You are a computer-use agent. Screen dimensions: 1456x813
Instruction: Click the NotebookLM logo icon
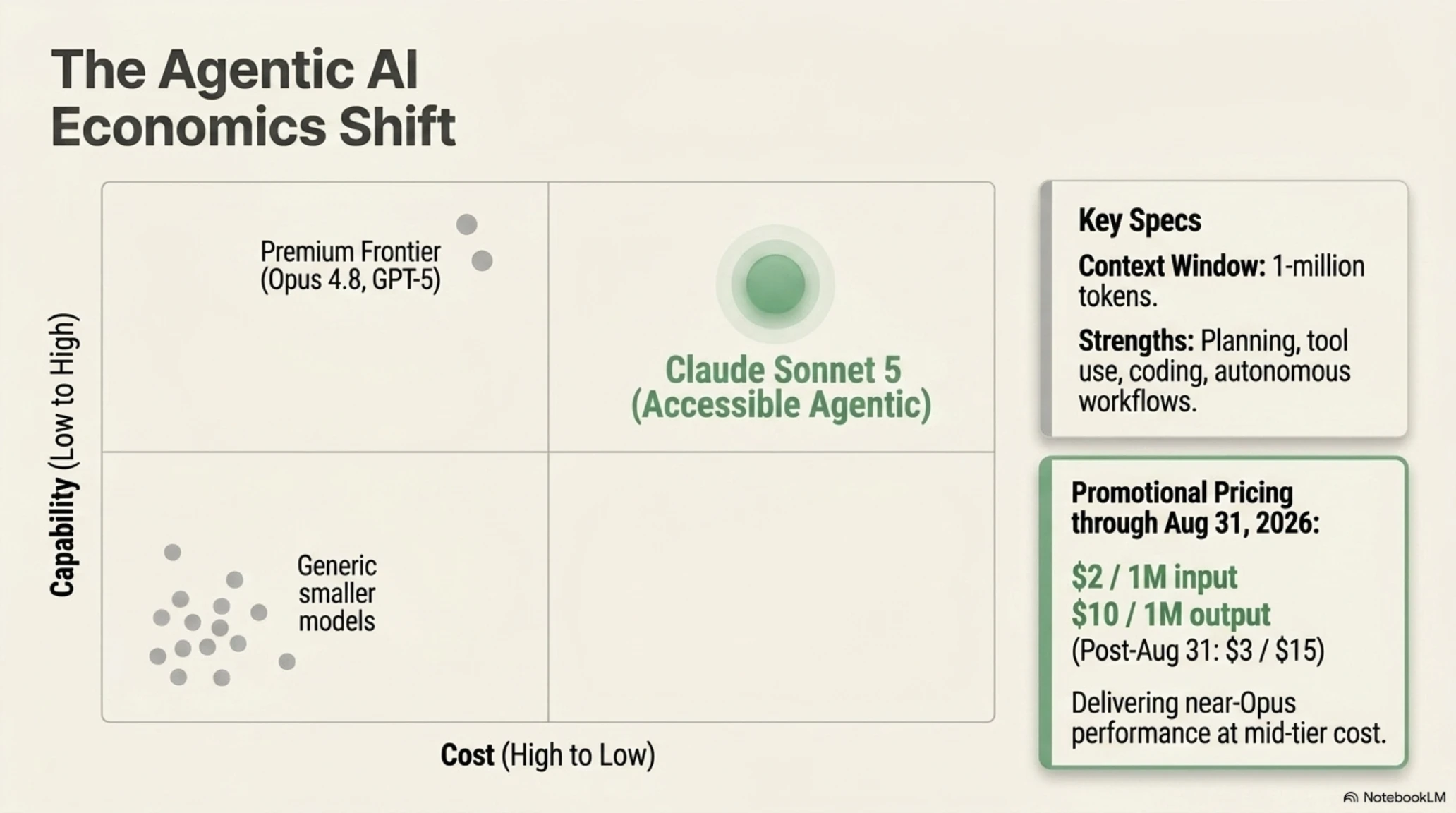coord(1350,797)
